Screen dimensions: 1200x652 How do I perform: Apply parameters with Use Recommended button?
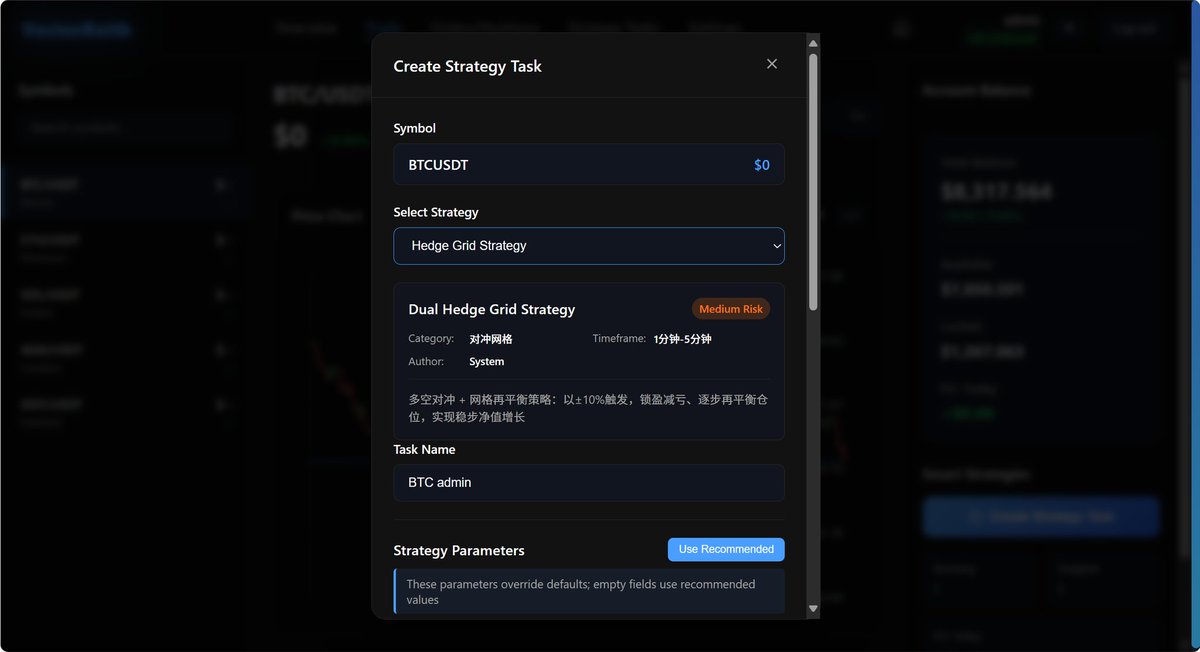(x=726, y=549)
